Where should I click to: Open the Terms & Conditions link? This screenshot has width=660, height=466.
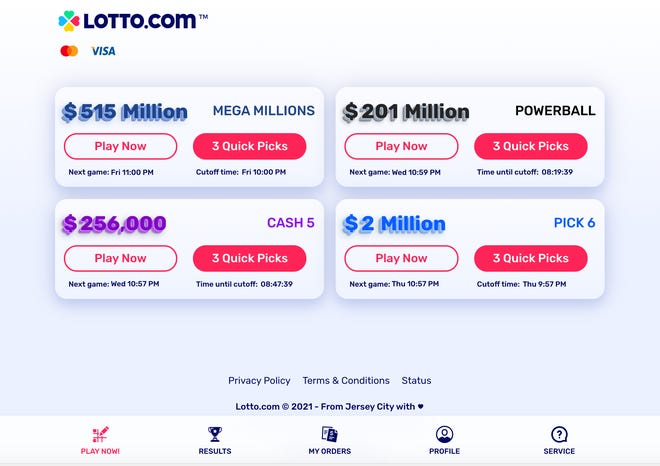pyautogui.click(x=346, y=380)
